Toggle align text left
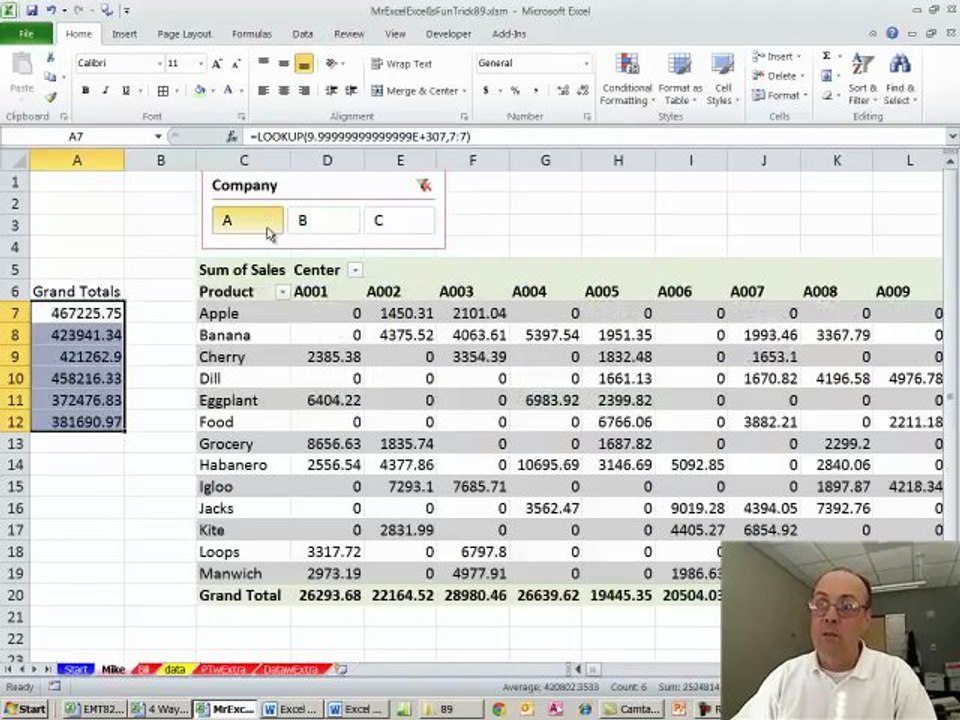This screenshot has height=720, width=960. 263,91
